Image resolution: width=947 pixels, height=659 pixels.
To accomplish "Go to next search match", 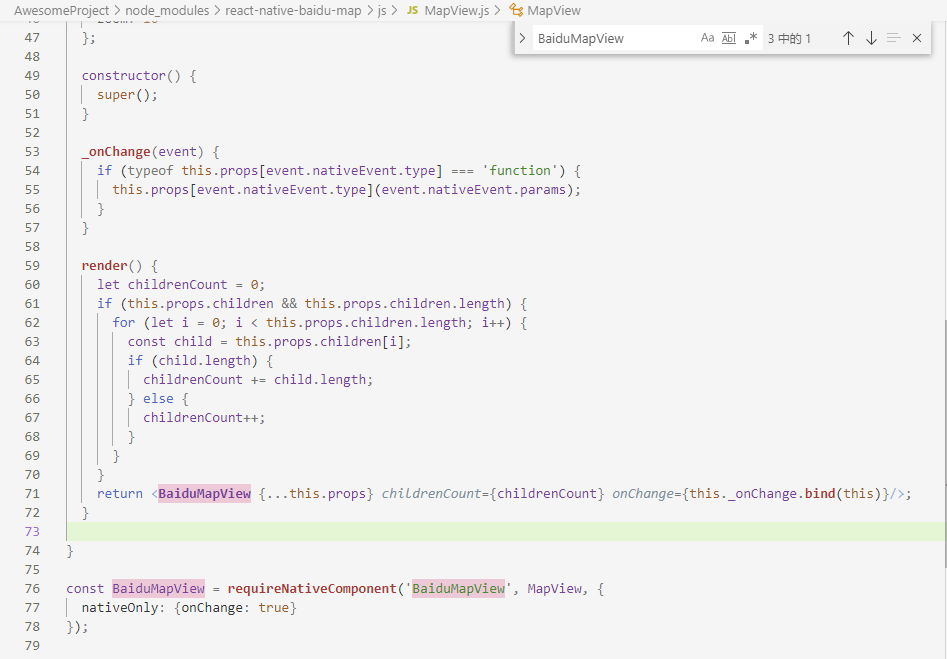I will point(871,37).
